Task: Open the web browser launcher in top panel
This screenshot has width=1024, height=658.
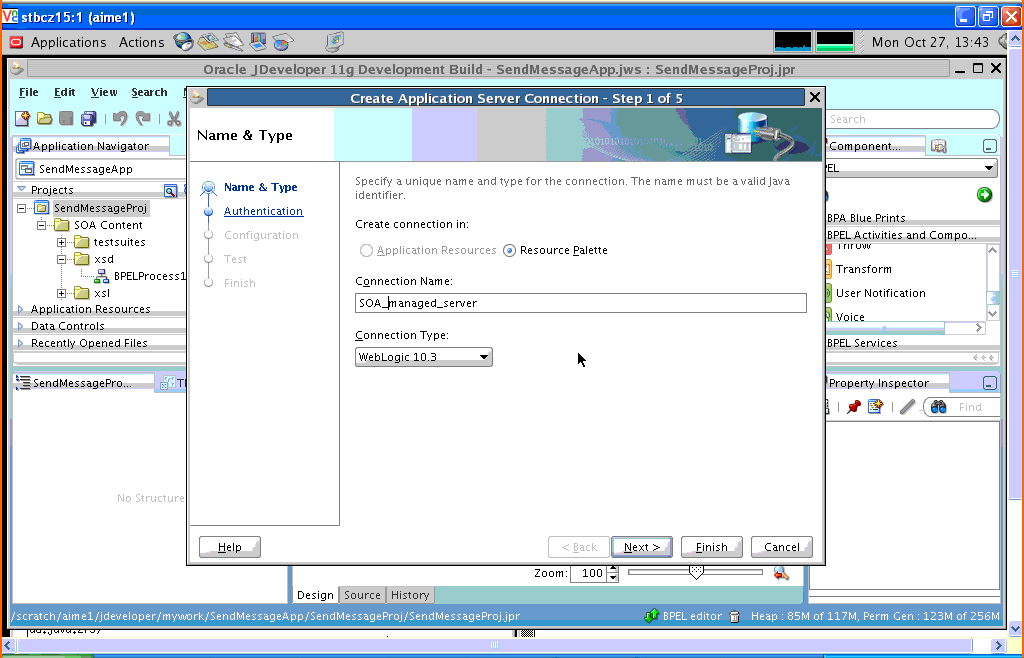Action: pyautogui.click(x=184, y=42)
